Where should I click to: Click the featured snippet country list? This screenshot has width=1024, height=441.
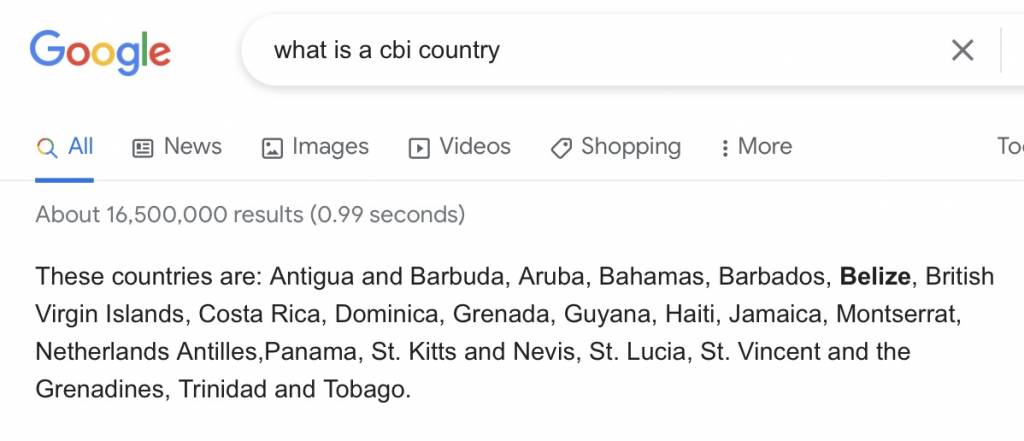[x=515, y=333]
